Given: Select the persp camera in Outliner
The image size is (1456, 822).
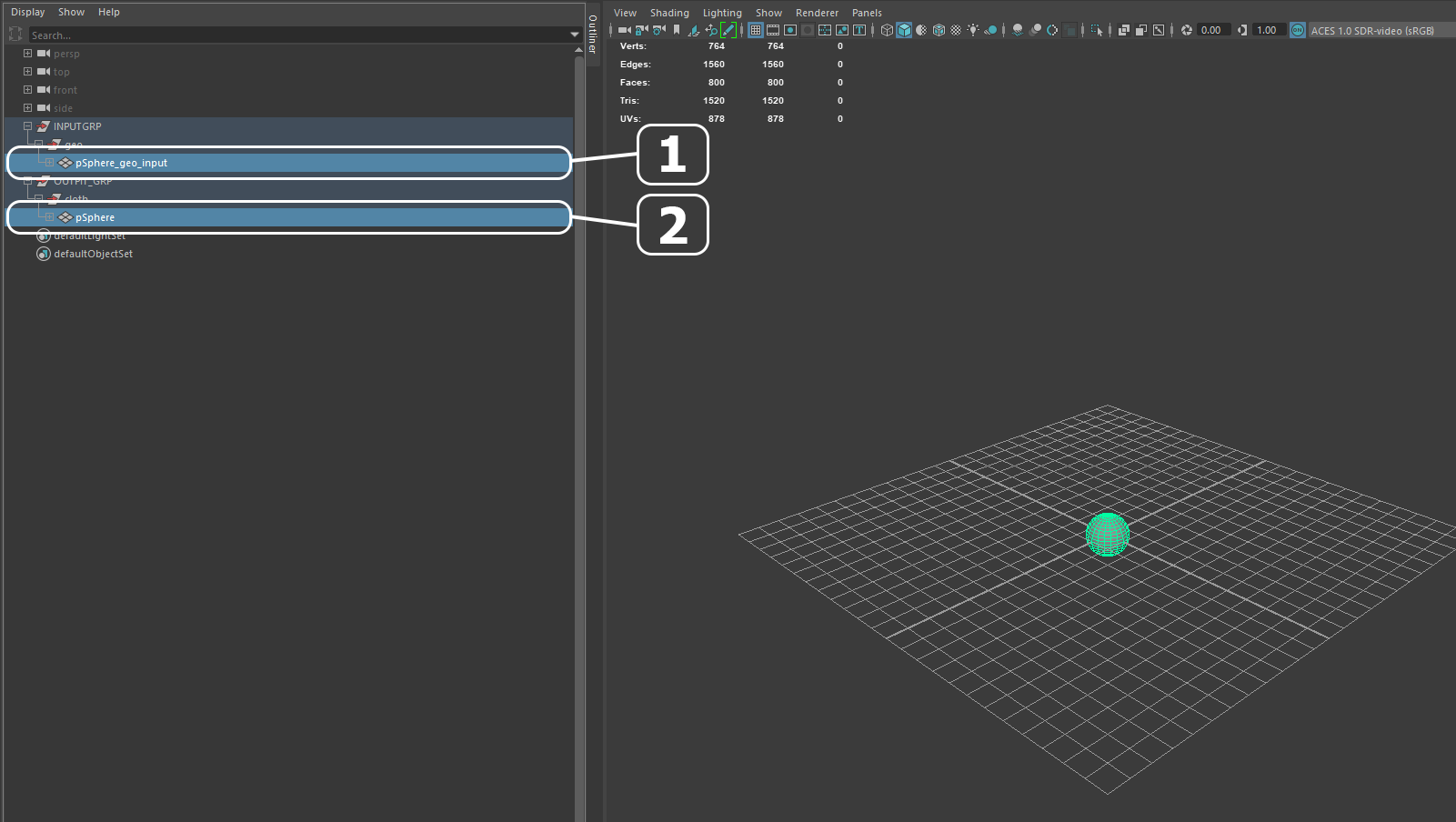Looking at the screenshot, I should (66, 54).
